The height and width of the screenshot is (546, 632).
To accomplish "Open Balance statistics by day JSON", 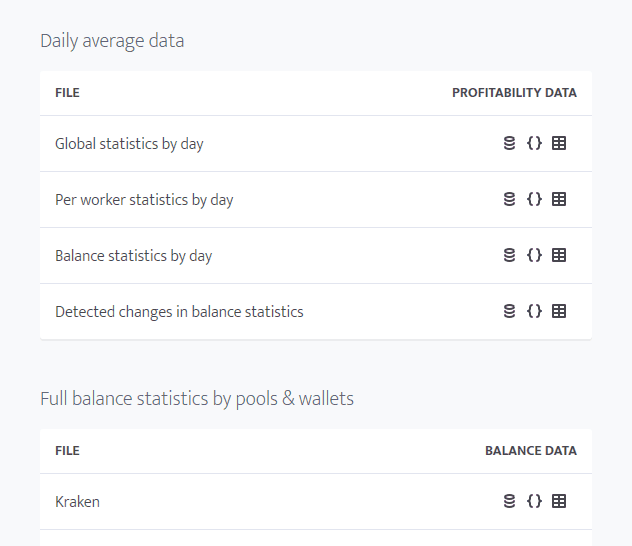I will pos(534,255).
